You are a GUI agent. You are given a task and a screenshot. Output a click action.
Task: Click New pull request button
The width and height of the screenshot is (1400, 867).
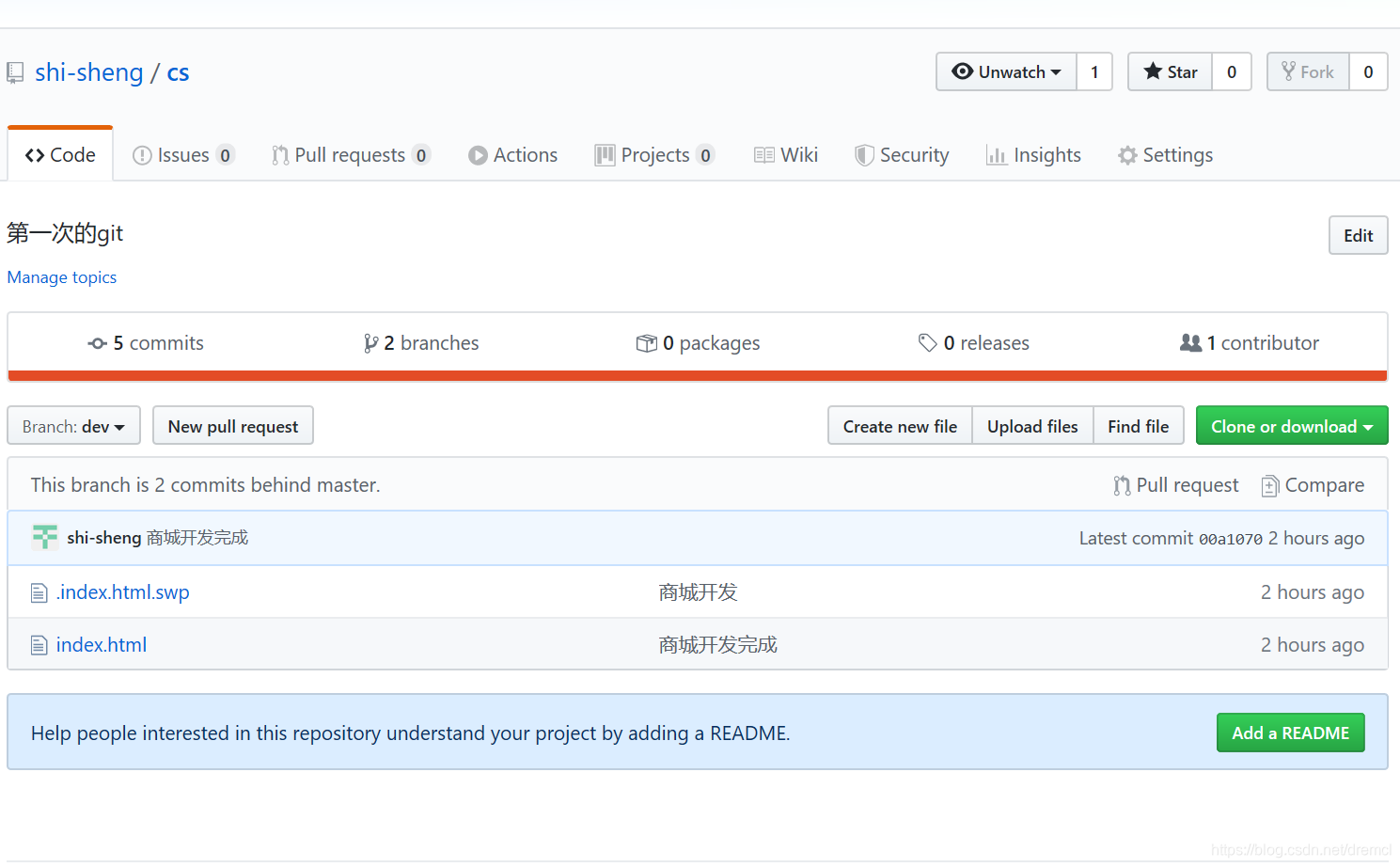(233, 426)
